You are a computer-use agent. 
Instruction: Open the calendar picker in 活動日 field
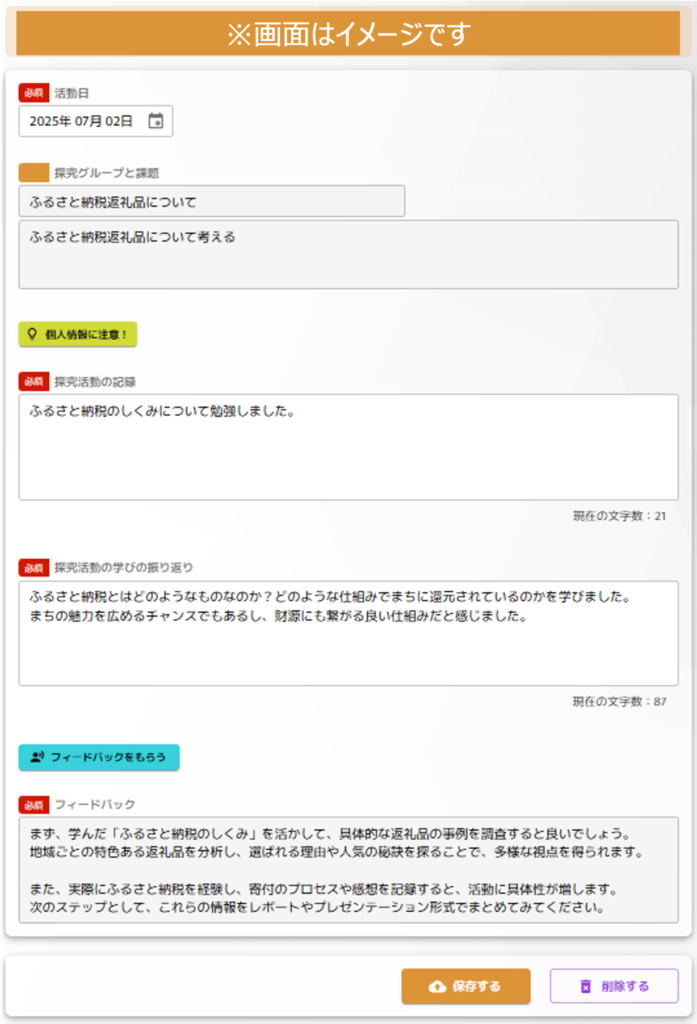coord(156,121)
